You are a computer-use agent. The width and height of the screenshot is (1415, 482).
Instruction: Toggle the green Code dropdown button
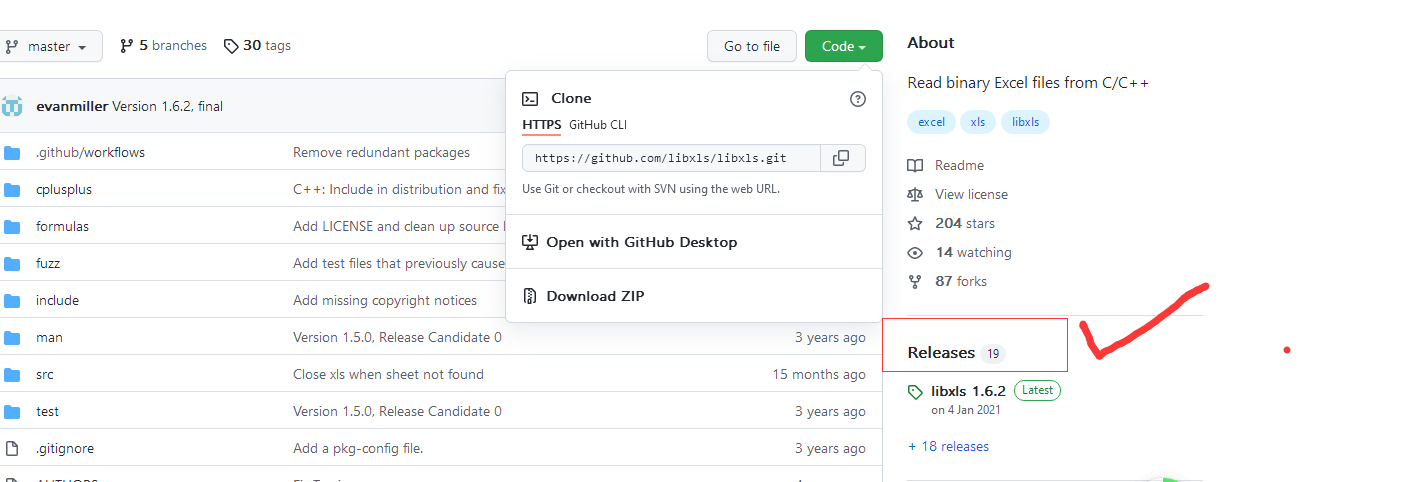[x=843, y=46]
